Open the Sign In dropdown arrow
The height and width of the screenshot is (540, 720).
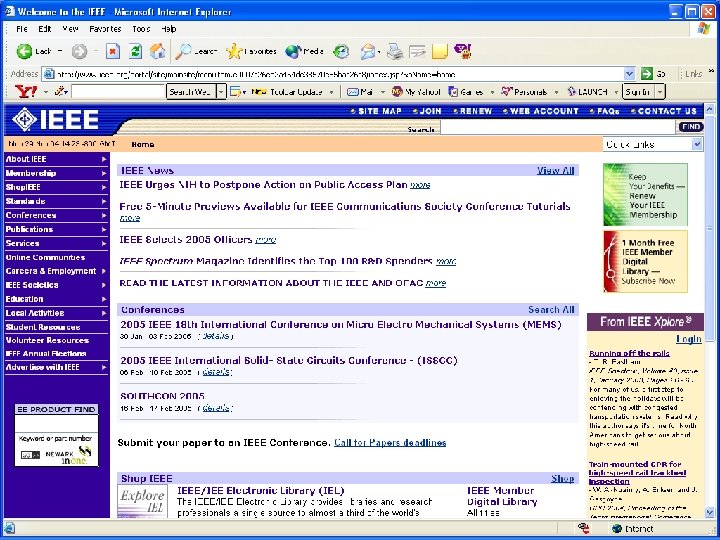point(660,92)
